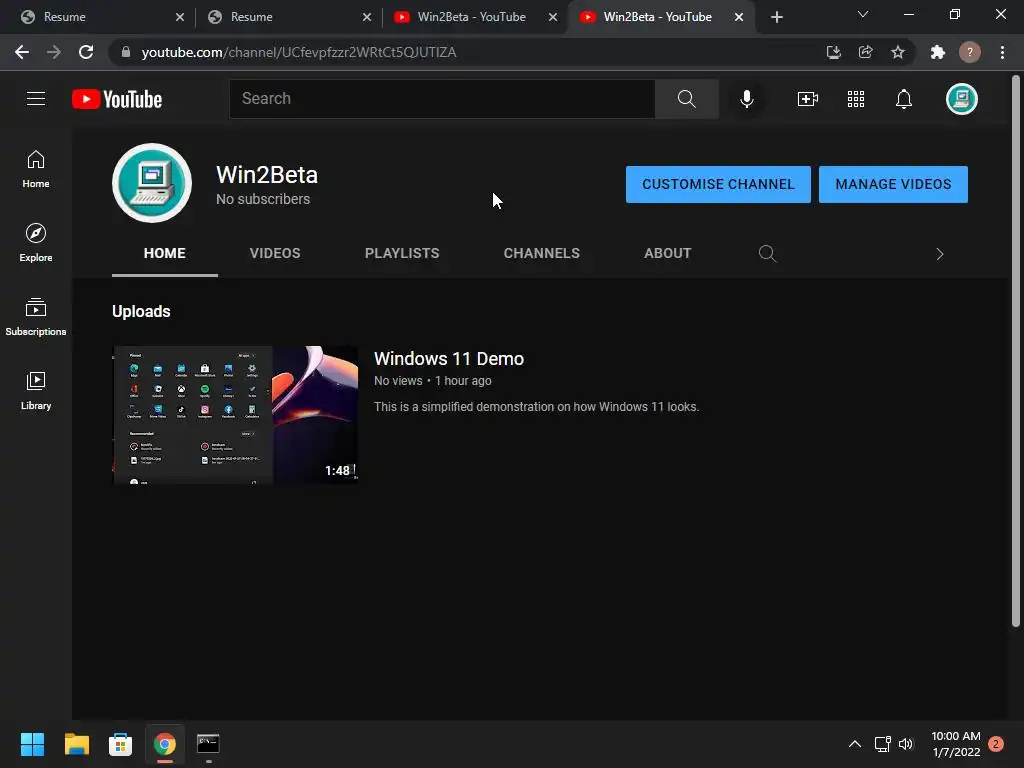This screenshot has height=768, width=1024.
Task: Open Windows Start menu
Action: click(x=32, y=744)
